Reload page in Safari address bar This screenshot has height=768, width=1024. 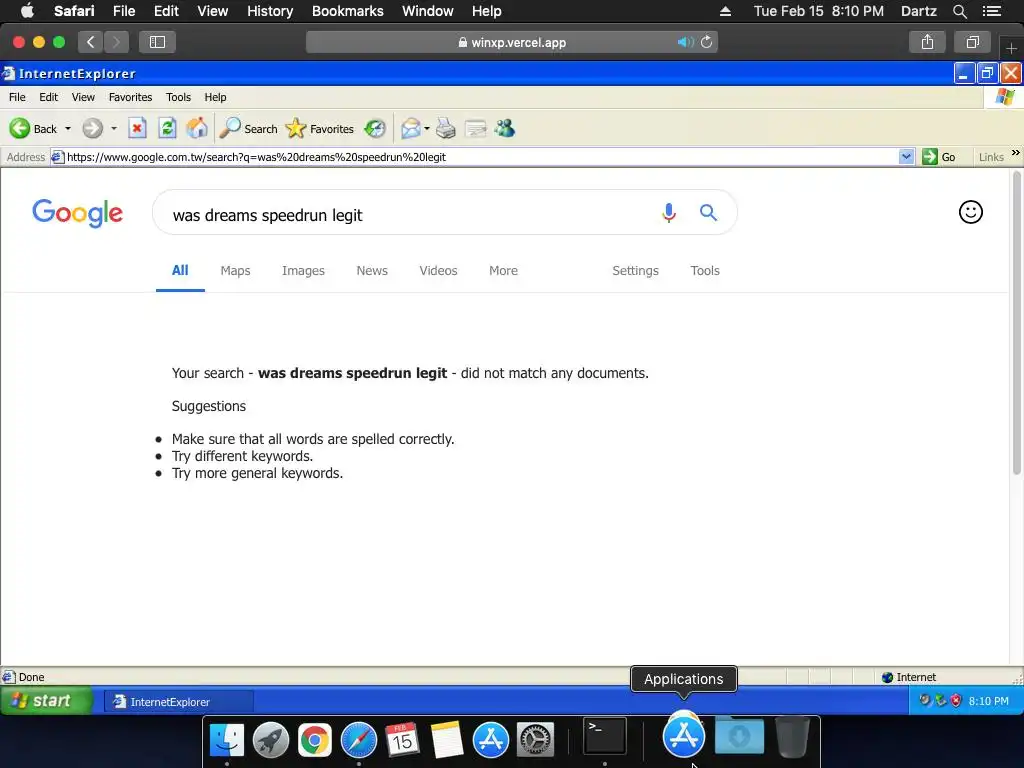click(x=707, y=42)
